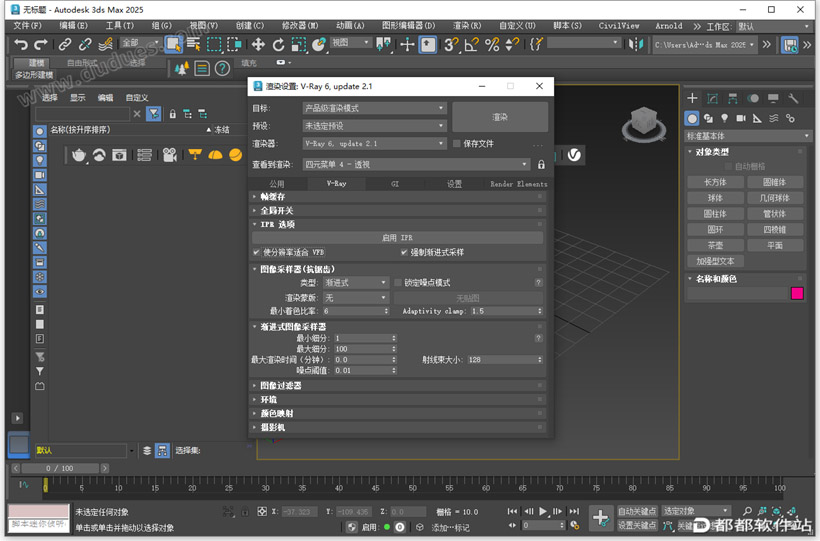This screenshot has width=820, height=541.
Task: Click the magenta object color swatch
Action: [797, 293]
